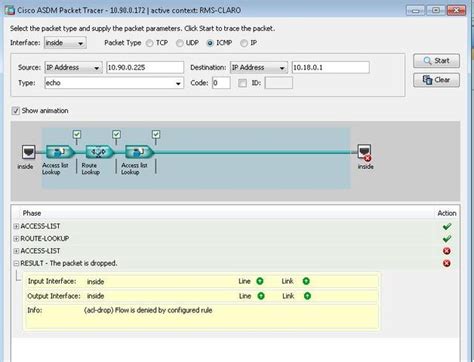Click the Start button to trace the packet

tap(436, 61)
